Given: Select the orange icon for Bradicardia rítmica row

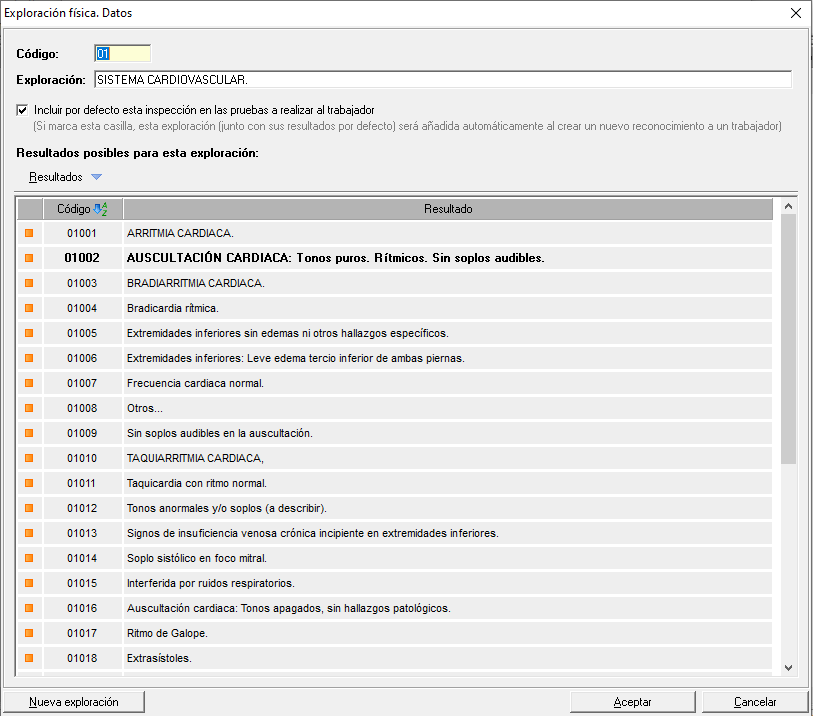Looking at the screenshot, I should 29,308.
